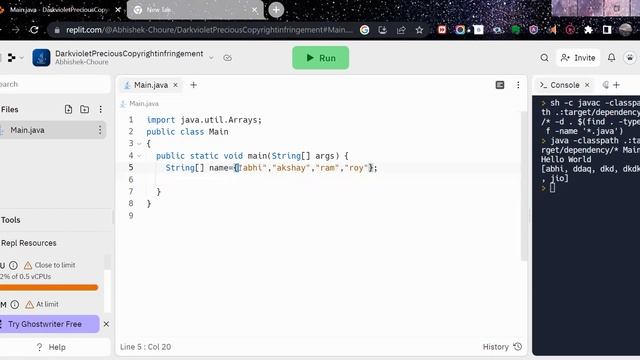Open Files panel more options
The height and width of the screenshot is (360, 640).
coord(100,109)
